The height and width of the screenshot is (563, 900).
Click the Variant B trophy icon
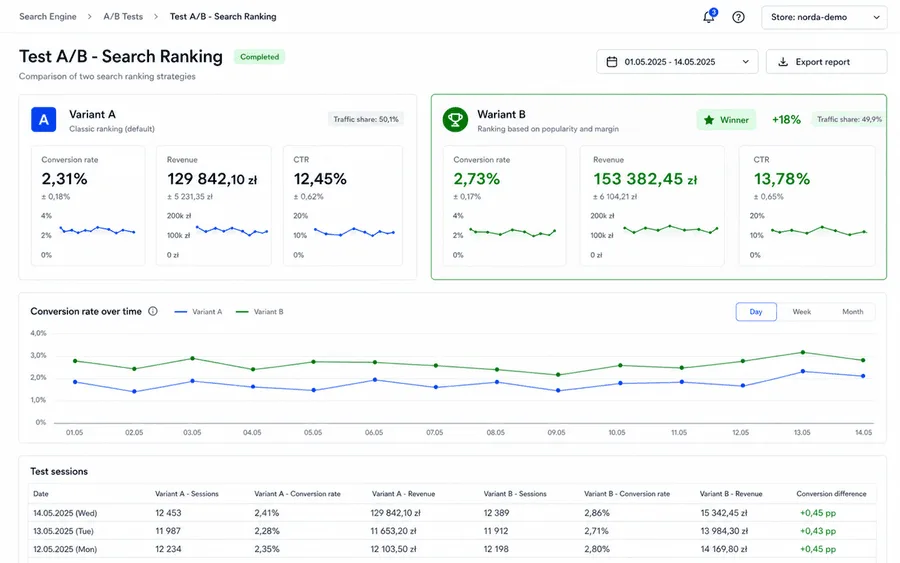(x=455, y=119)
